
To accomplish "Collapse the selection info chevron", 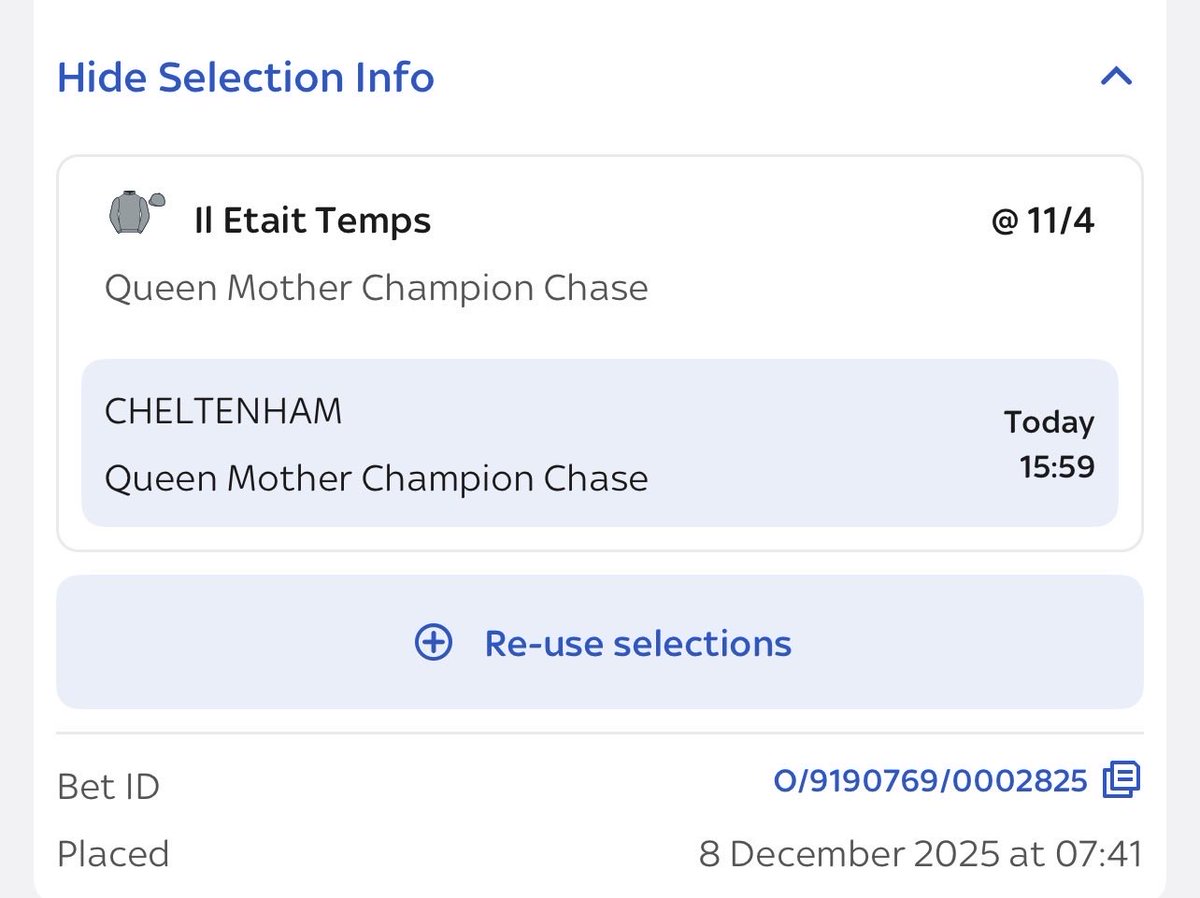I will 1115,77.
